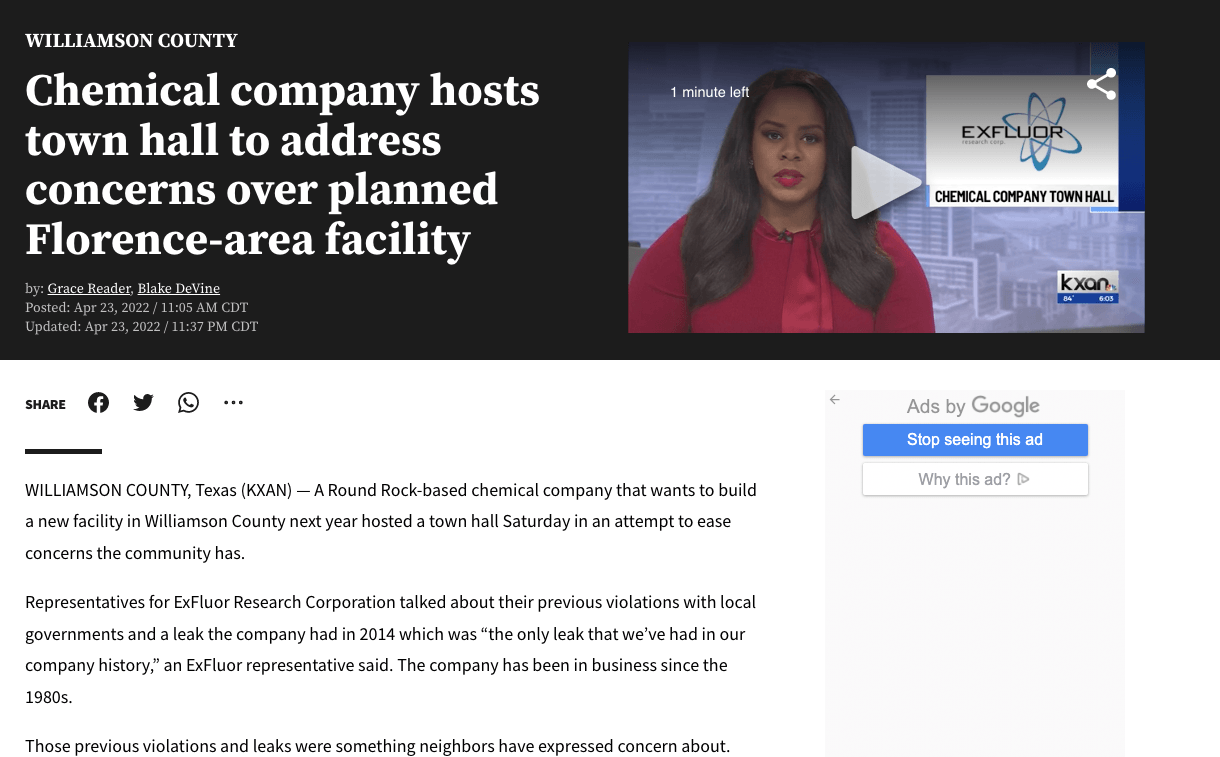The width and height of the screenshot is (1220, 757).
Task: Click 'Why this ad?' button
Action: pos(975,479)
